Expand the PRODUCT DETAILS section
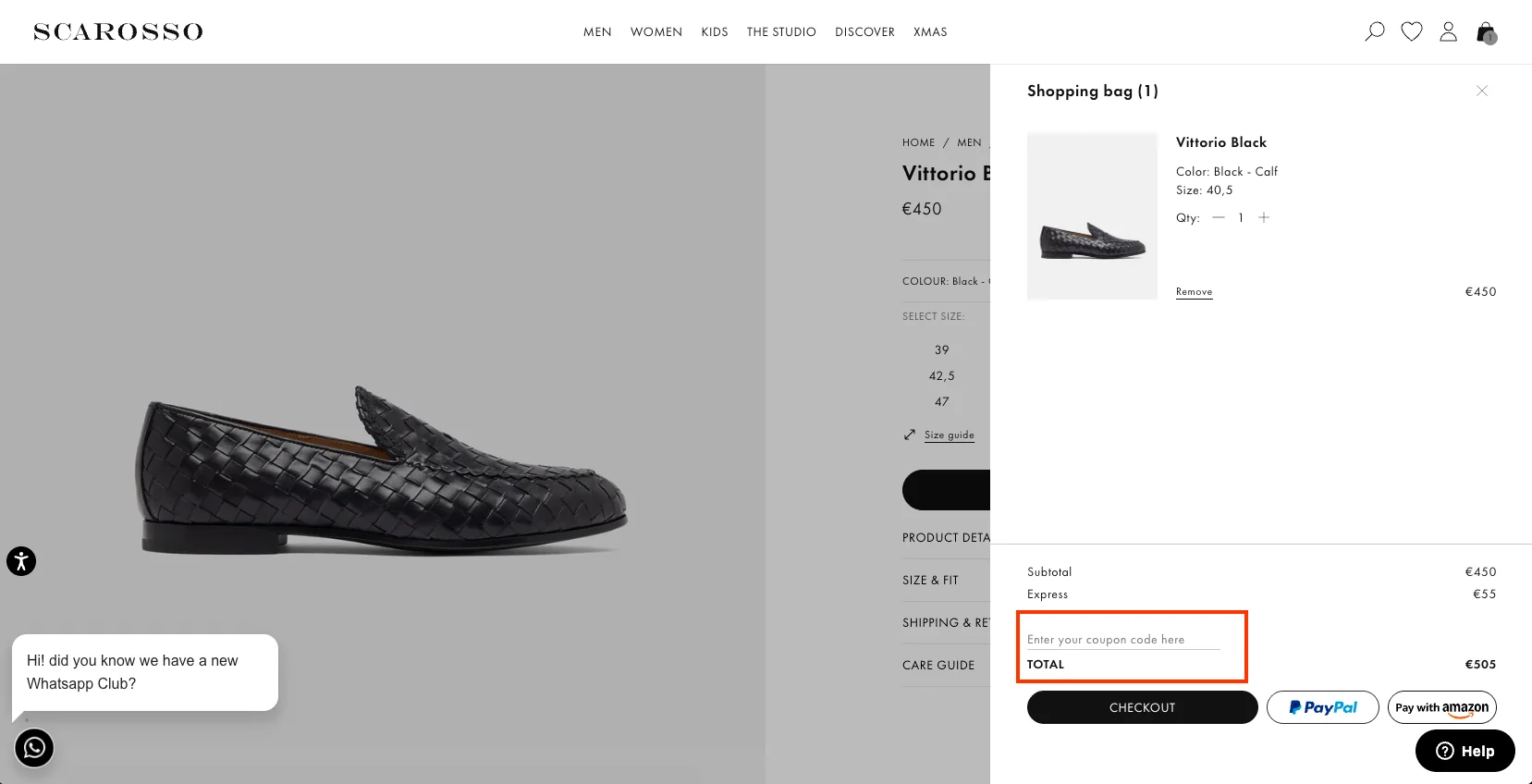Image resolution: width=1532 pixels, height=784 pixels. click(x=945, y=537)
